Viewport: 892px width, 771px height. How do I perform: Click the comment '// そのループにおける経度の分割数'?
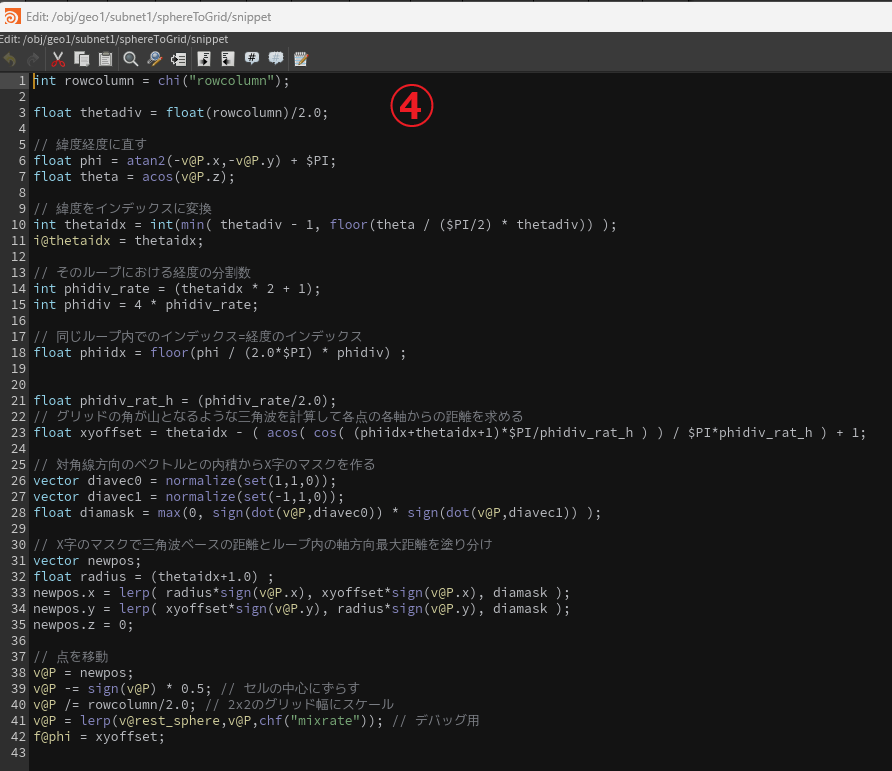pyautogui.click(x=142, y=273)
